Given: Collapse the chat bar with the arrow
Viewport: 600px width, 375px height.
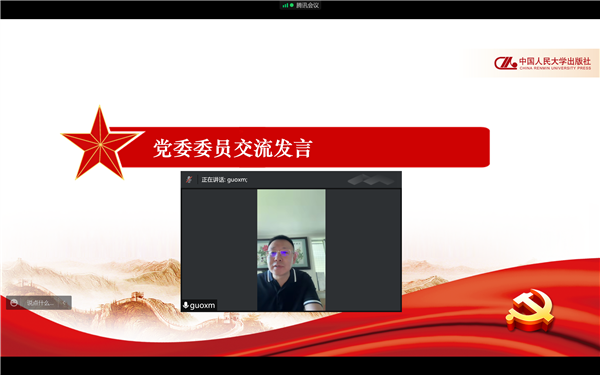Looking at the screenshot, I should click(x=64, y=303).
